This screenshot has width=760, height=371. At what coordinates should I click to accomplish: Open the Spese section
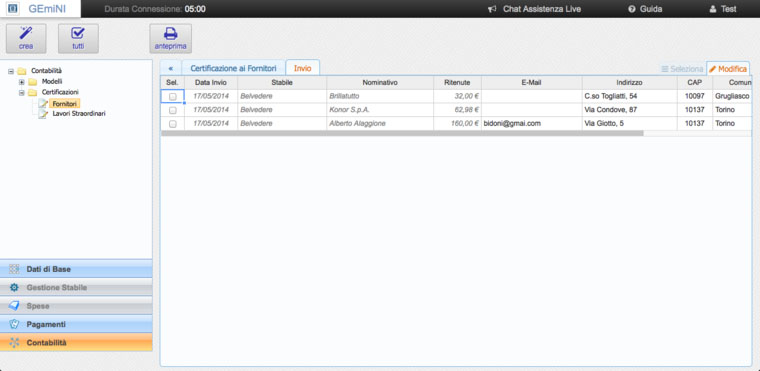tap(76, 306)
